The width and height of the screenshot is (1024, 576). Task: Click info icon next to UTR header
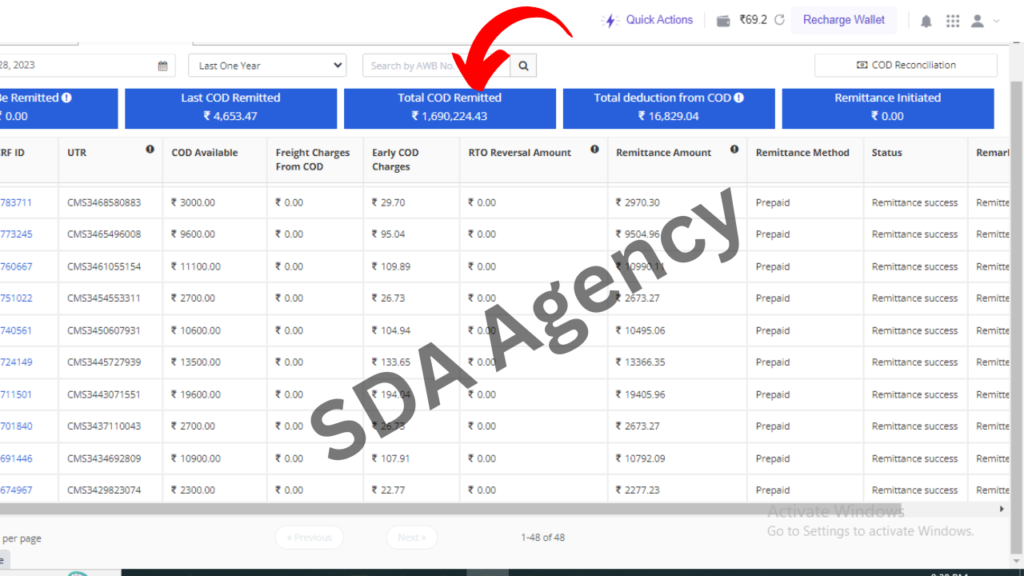click(150, 150)
